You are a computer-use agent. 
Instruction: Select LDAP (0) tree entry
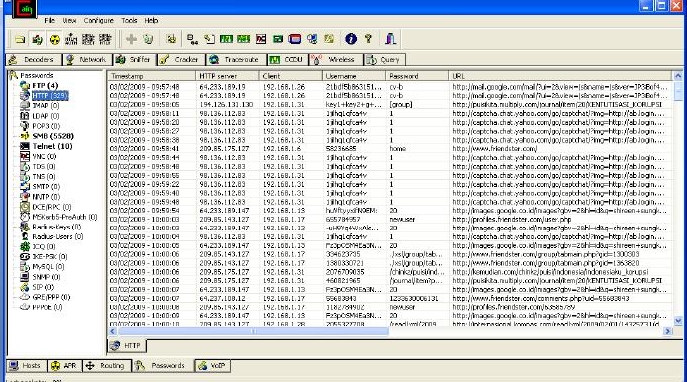[46, 116]
